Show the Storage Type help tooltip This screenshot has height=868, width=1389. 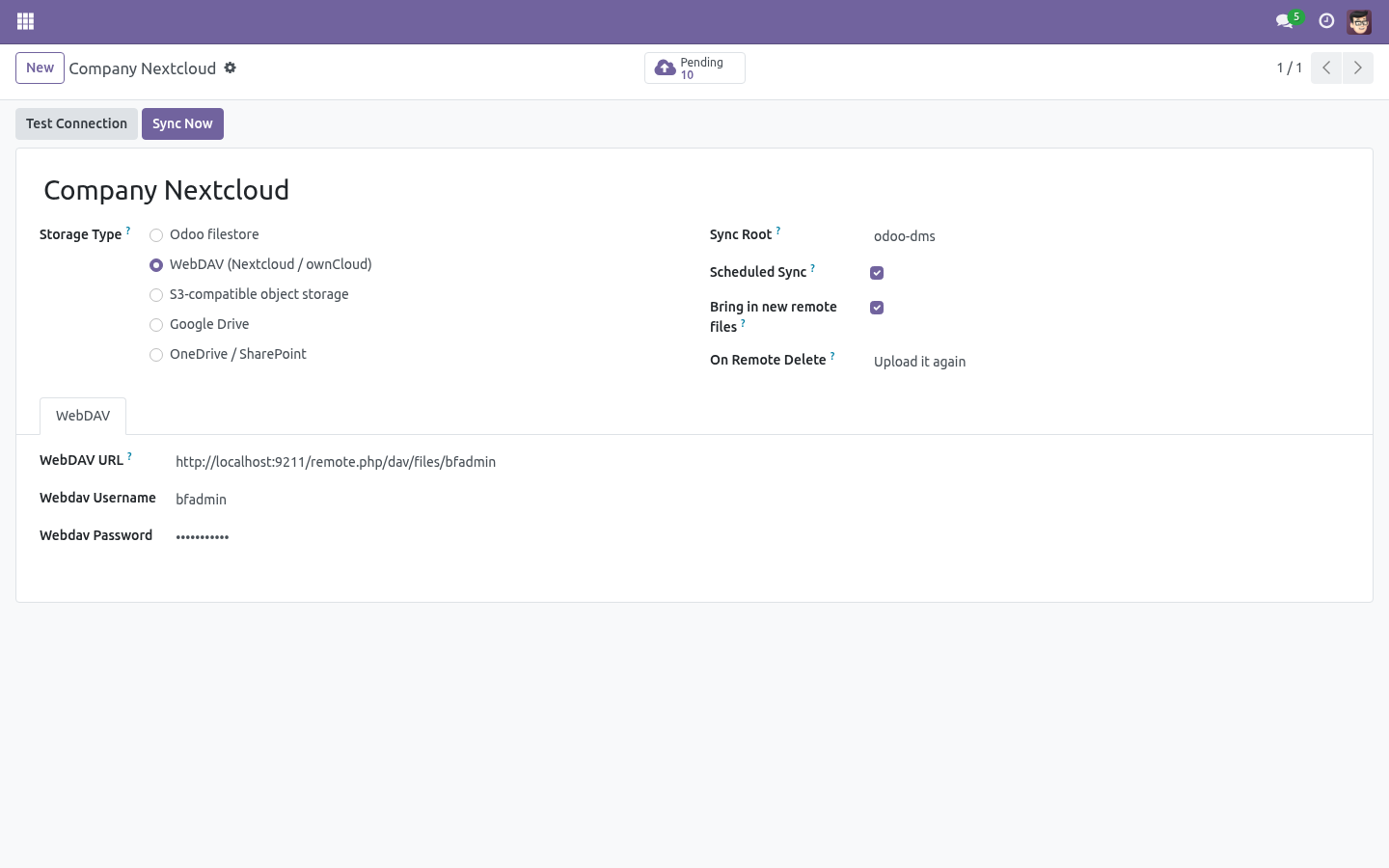128,231
